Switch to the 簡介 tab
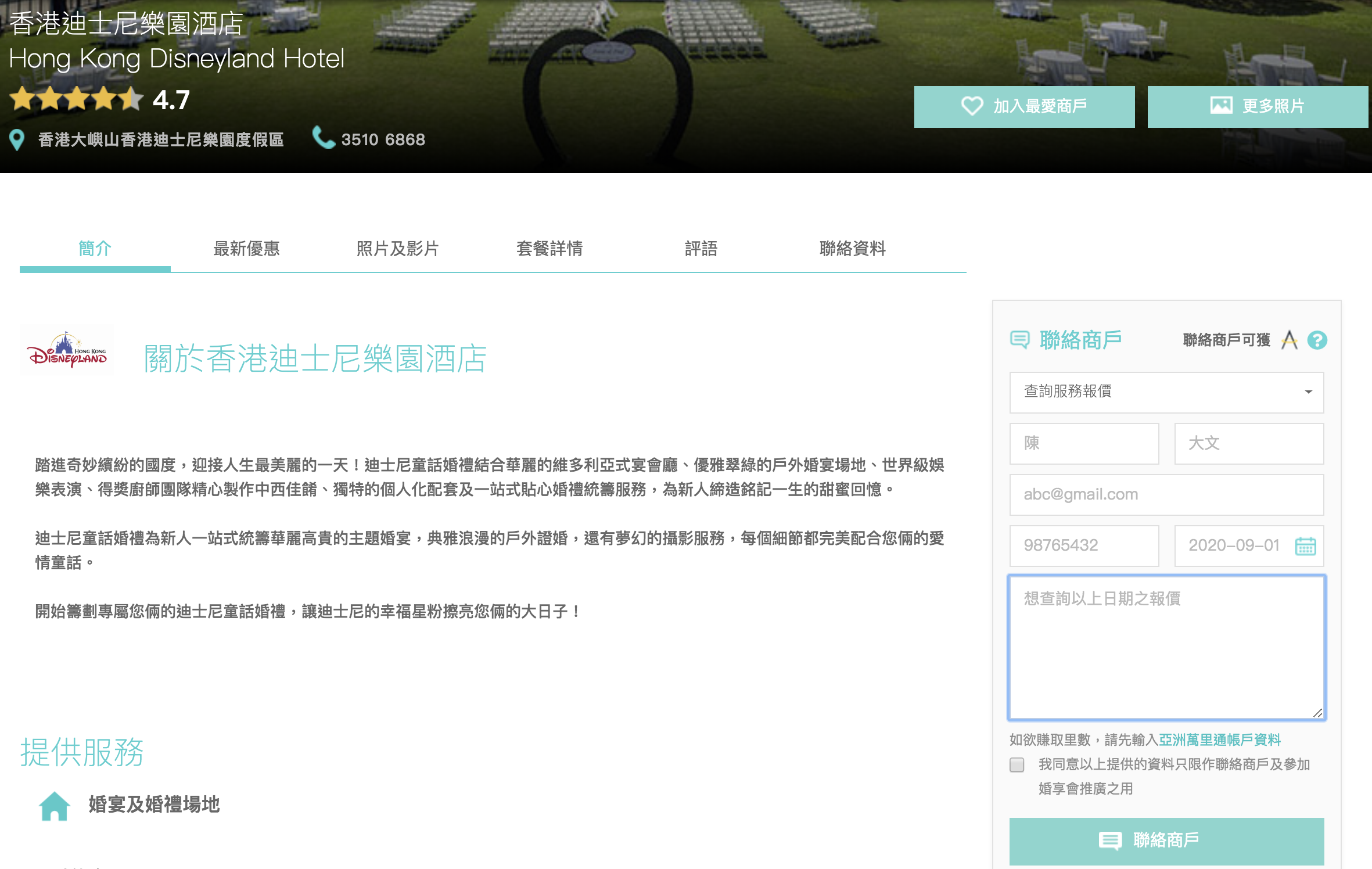Viewport: 1372px width, 869px height. (95, 249)
